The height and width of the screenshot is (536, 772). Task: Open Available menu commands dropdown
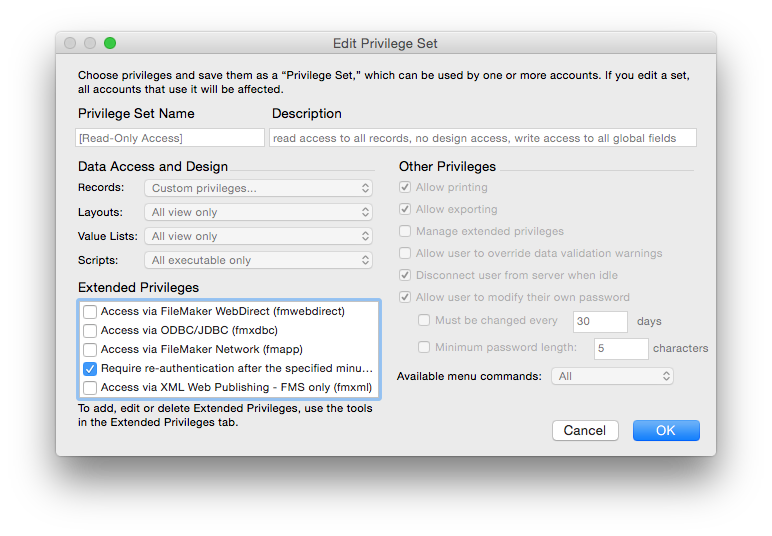(x=613, y=376)
